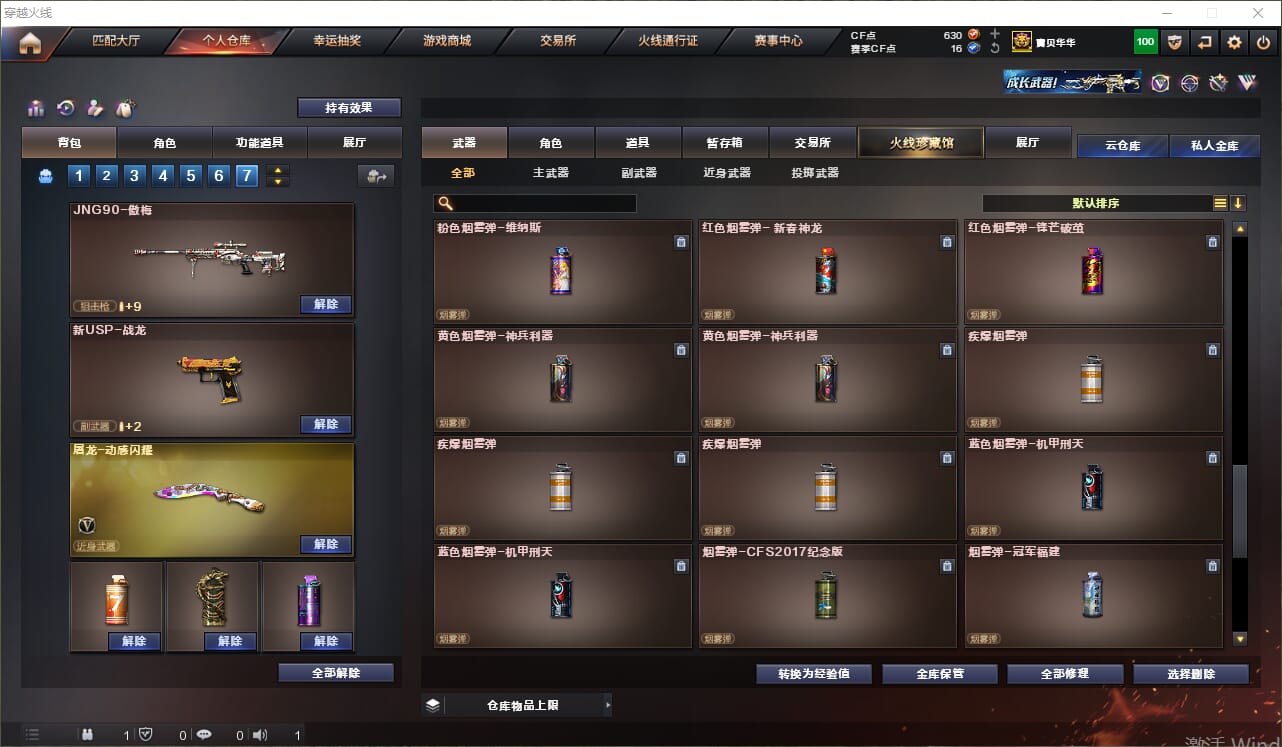Image resolution: width=1282 pixels, height=747 pixels.
Task: Click 选择删除 button
Action: 1191,674
